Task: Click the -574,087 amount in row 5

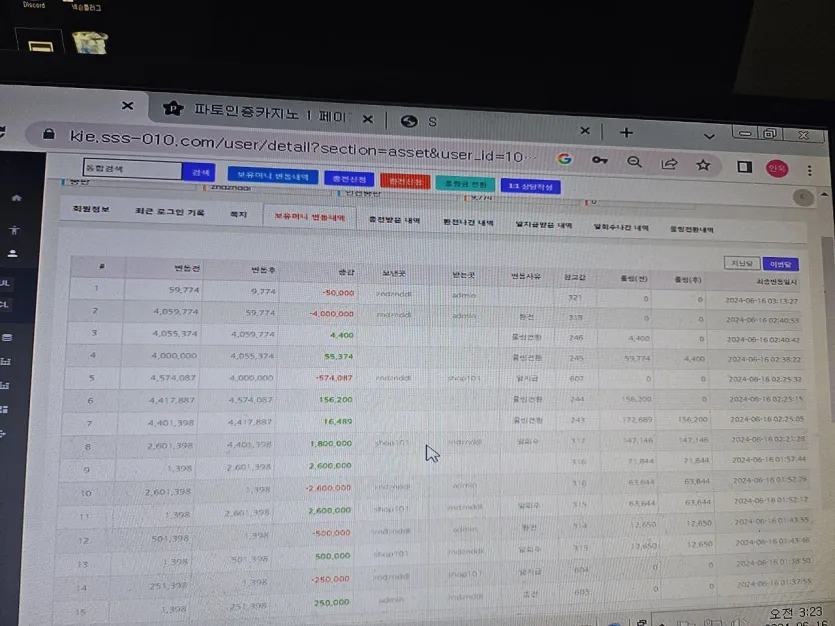Action: click(334, 377)
